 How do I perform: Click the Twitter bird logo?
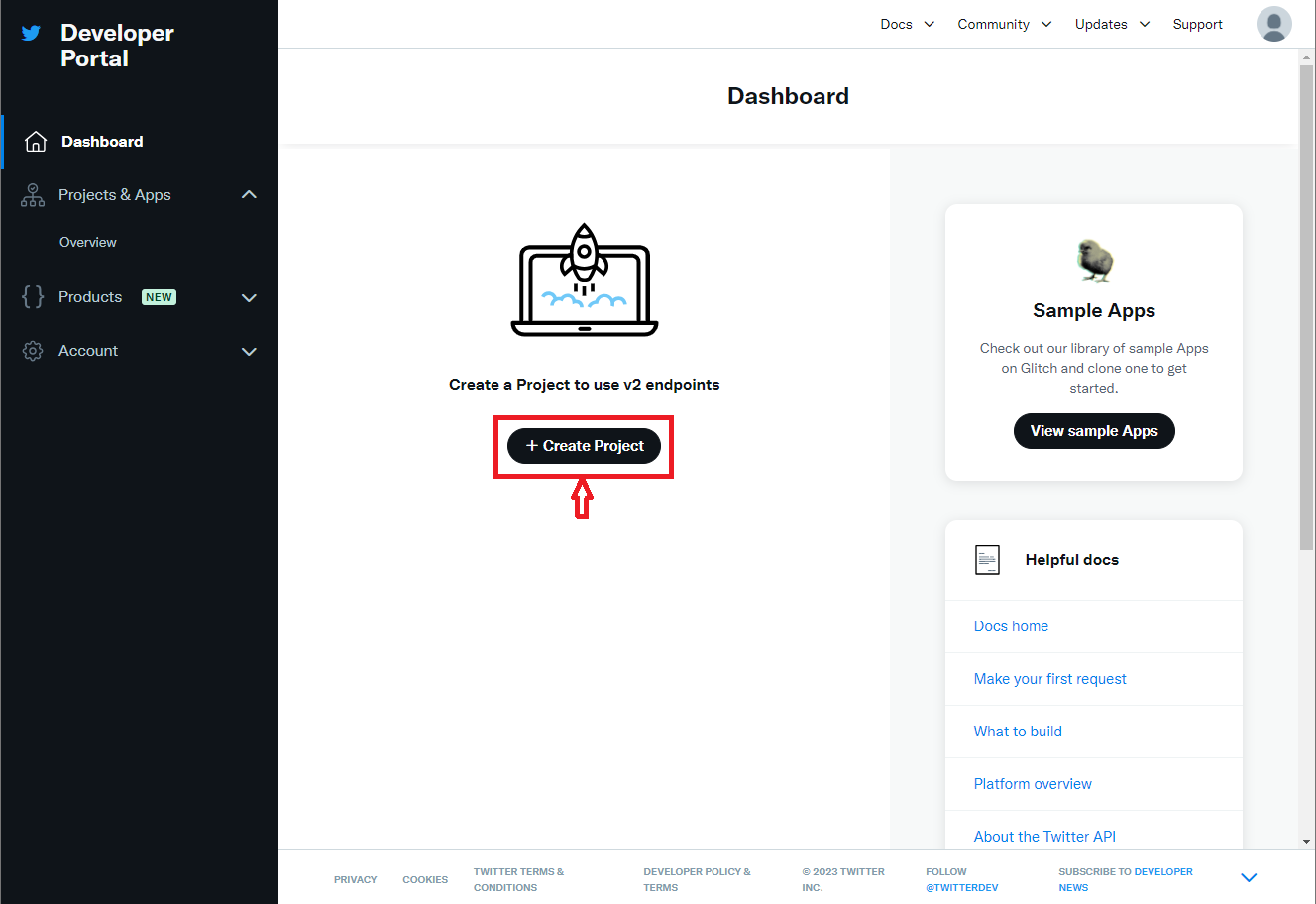tap(32, 33)
